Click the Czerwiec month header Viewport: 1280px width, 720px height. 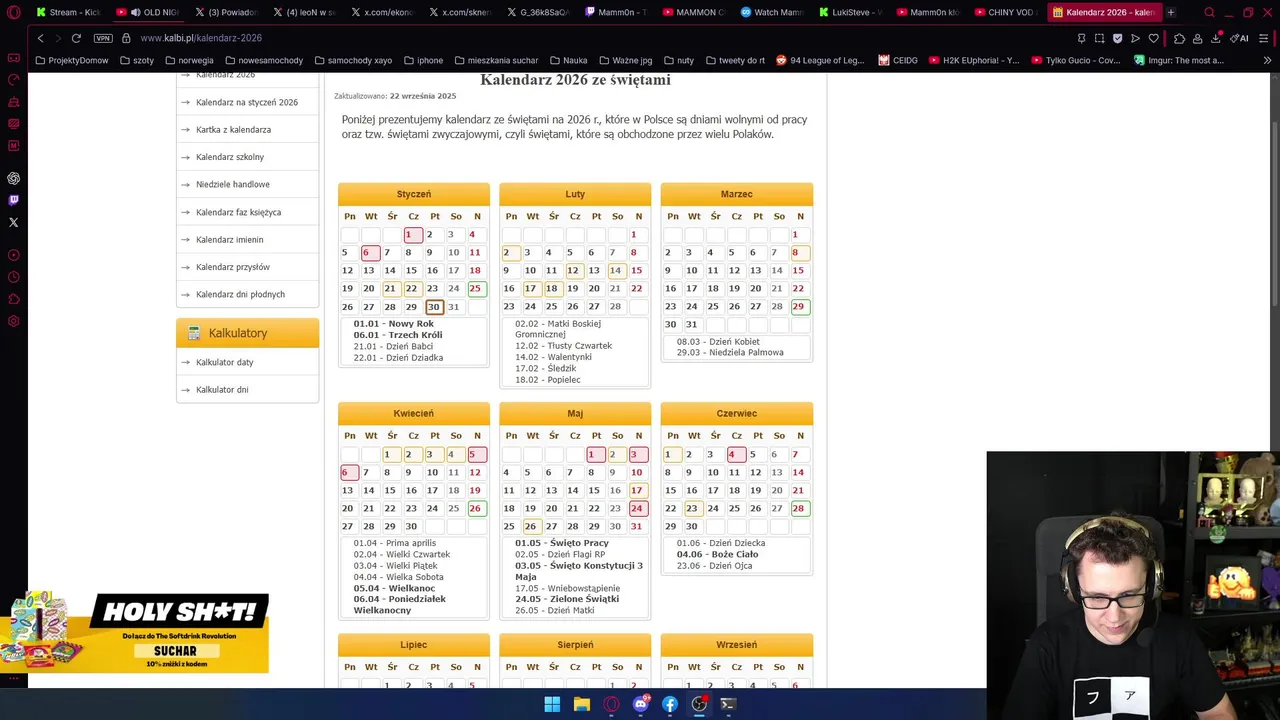737,413
